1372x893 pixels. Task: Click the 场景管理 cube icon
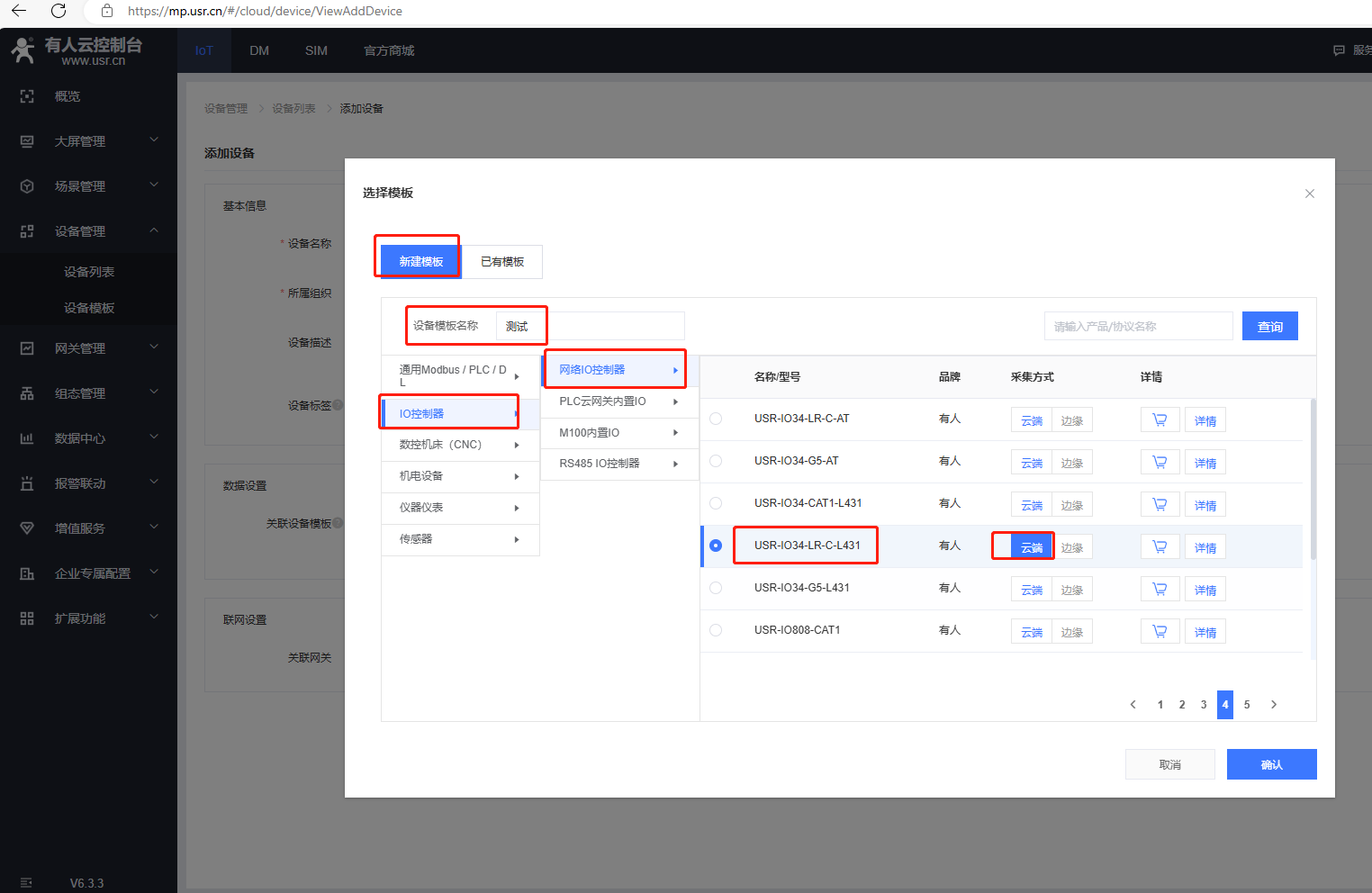(27, 186)
